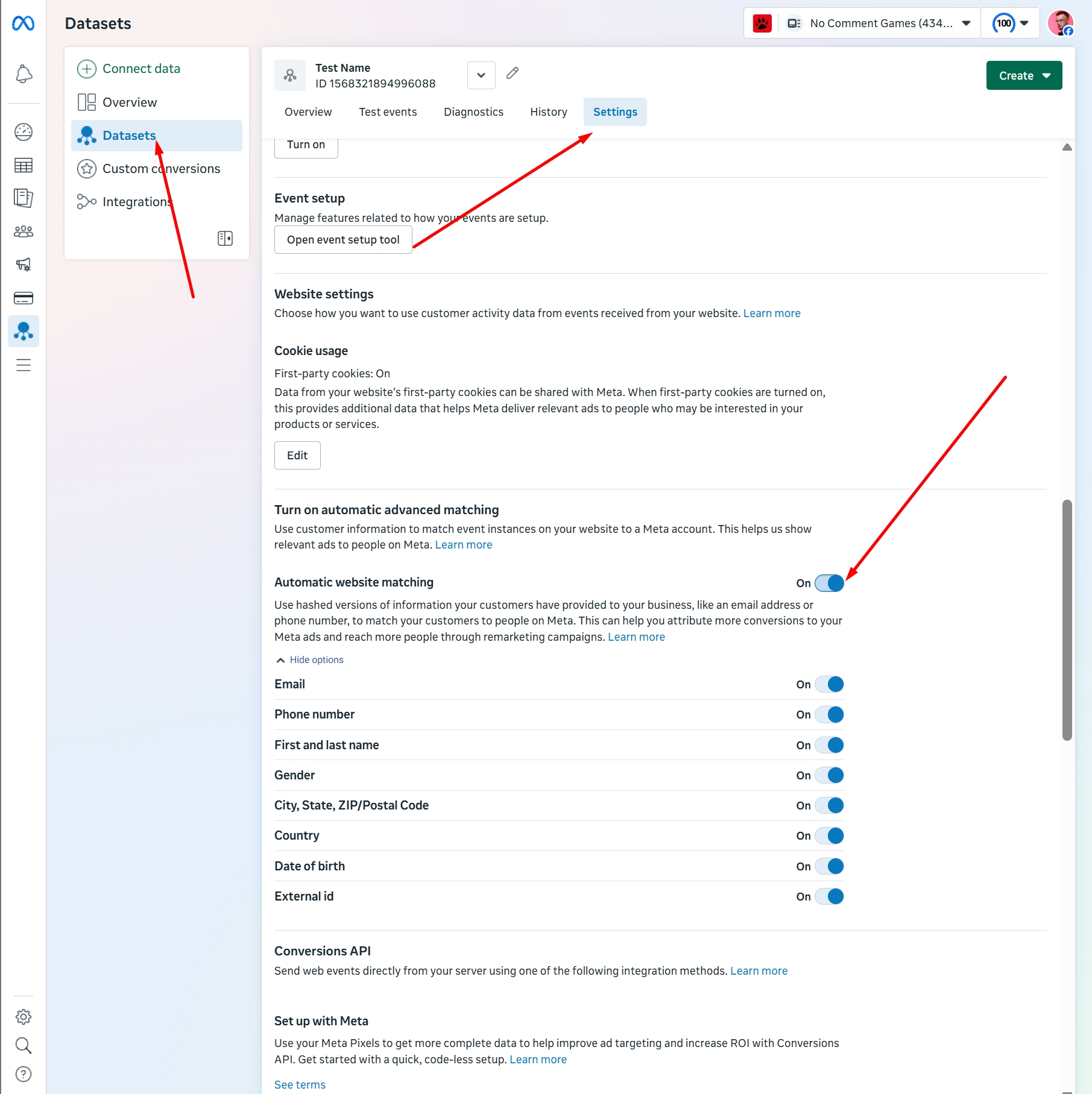Edit dataset name with pencil icon

513,73
